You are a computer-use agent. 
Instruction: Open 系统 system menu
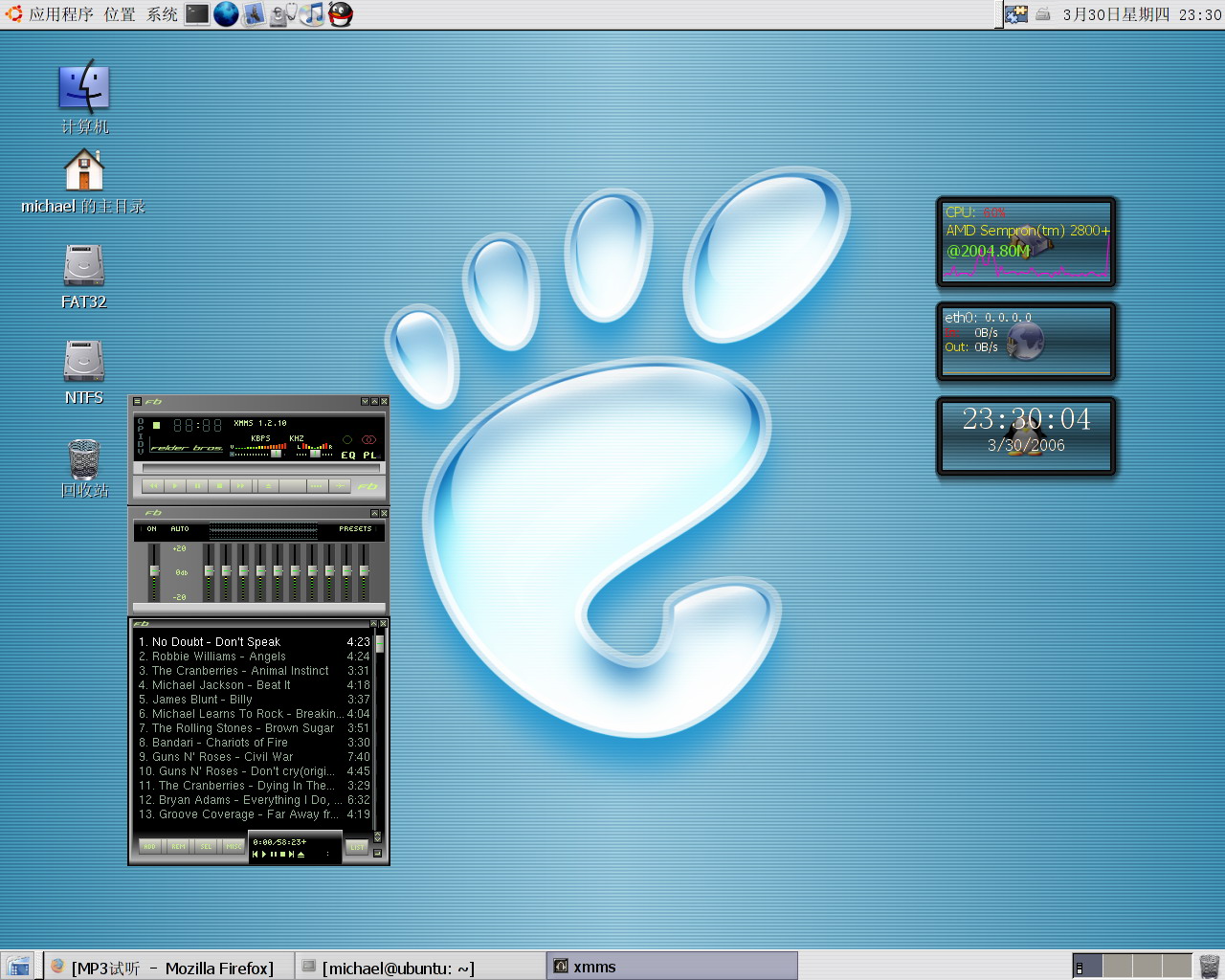162,14
